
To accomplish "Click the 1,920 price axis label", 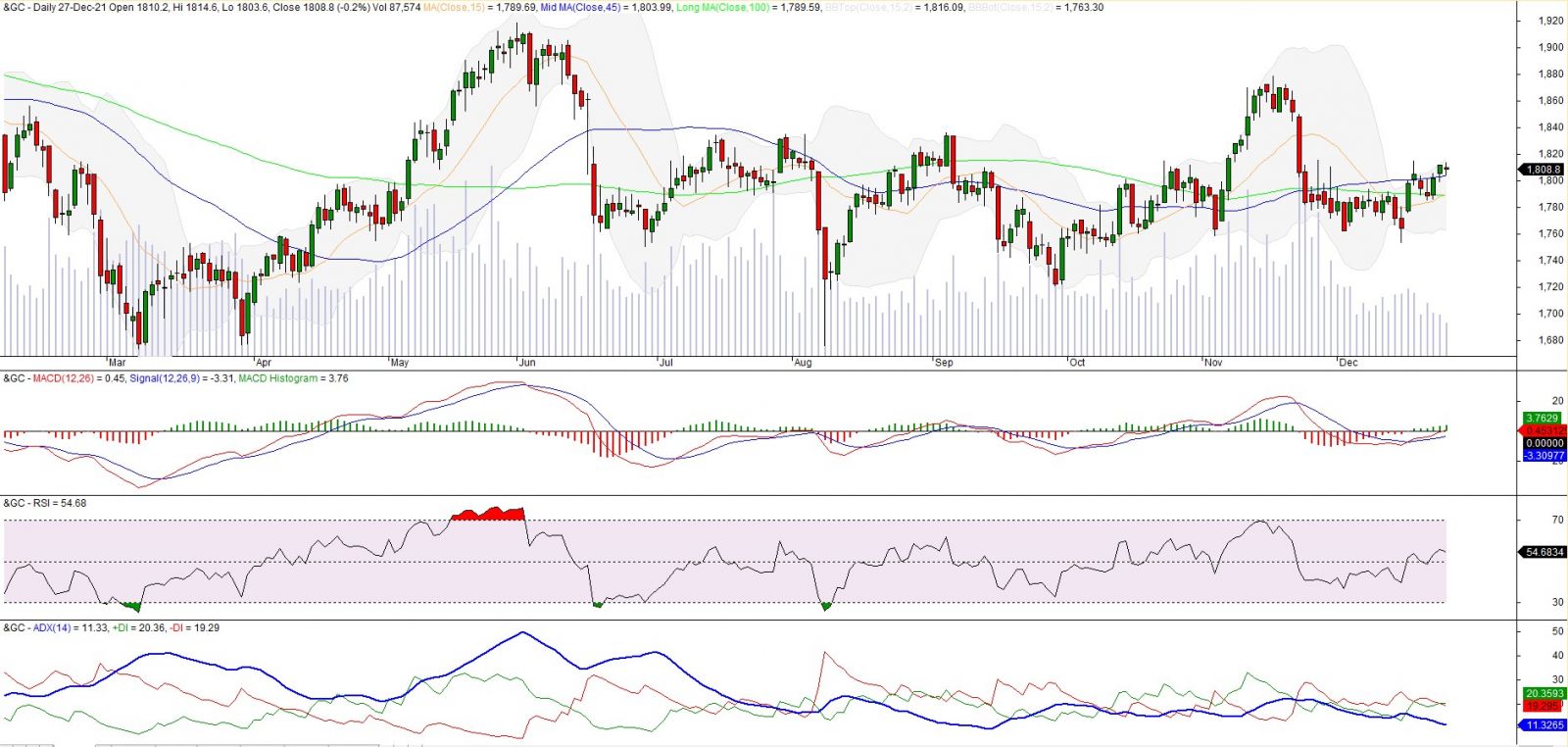I will [1550, 21].
